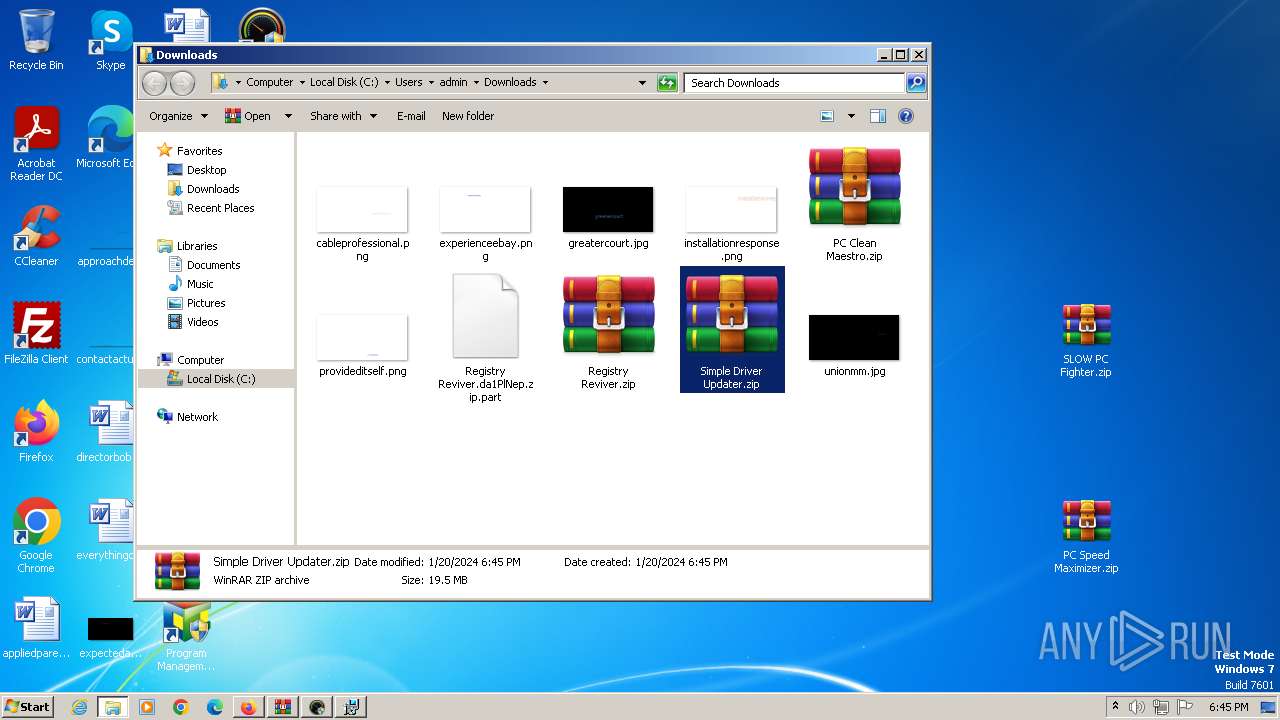This screenshot has height=720, width=1280.
Task: Select provideditself.png file
Action: (x=362, y=345)
